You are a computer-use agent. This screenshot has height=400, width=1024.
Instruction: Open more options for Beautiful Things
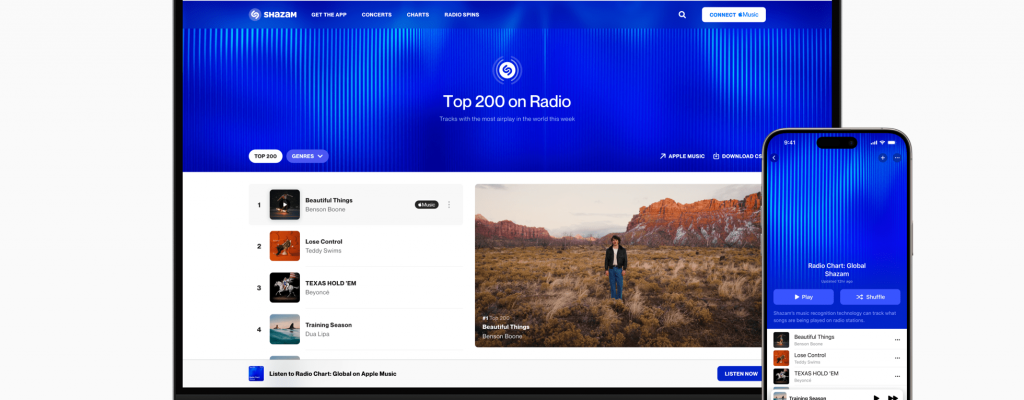(448, 204)
